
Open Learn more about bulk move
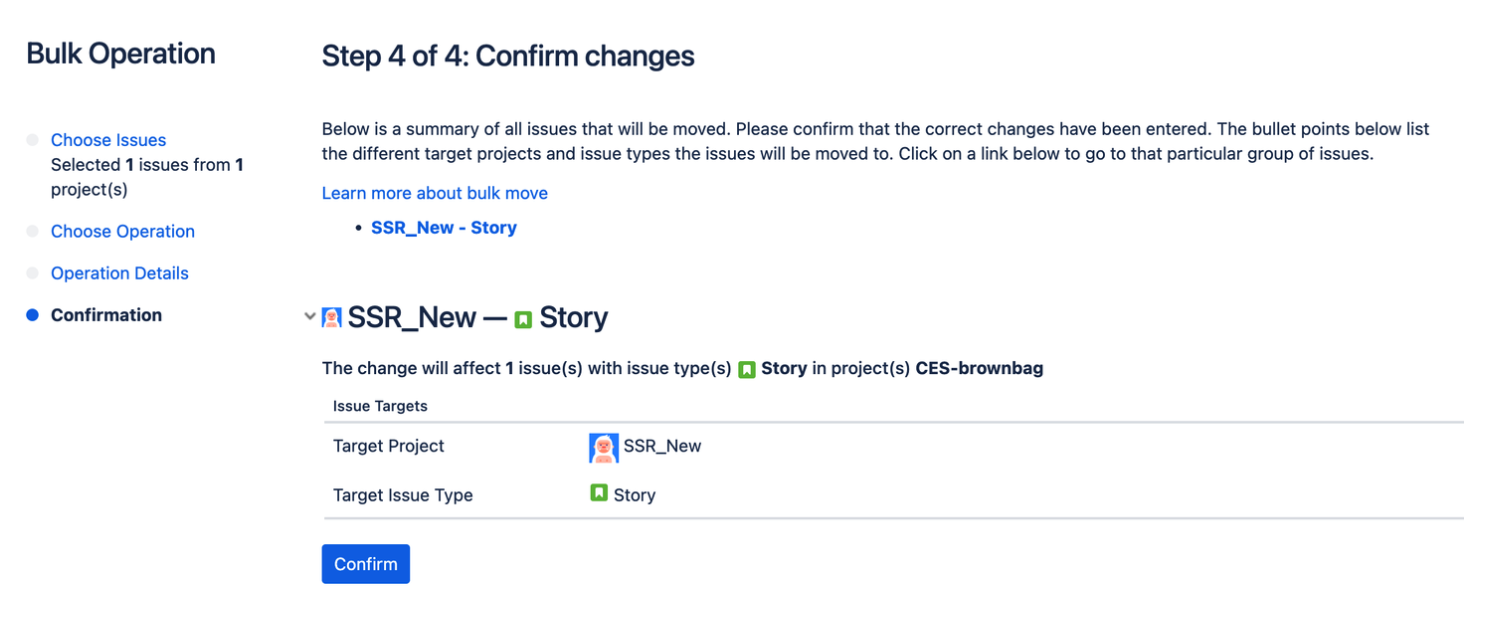point(435,193)
